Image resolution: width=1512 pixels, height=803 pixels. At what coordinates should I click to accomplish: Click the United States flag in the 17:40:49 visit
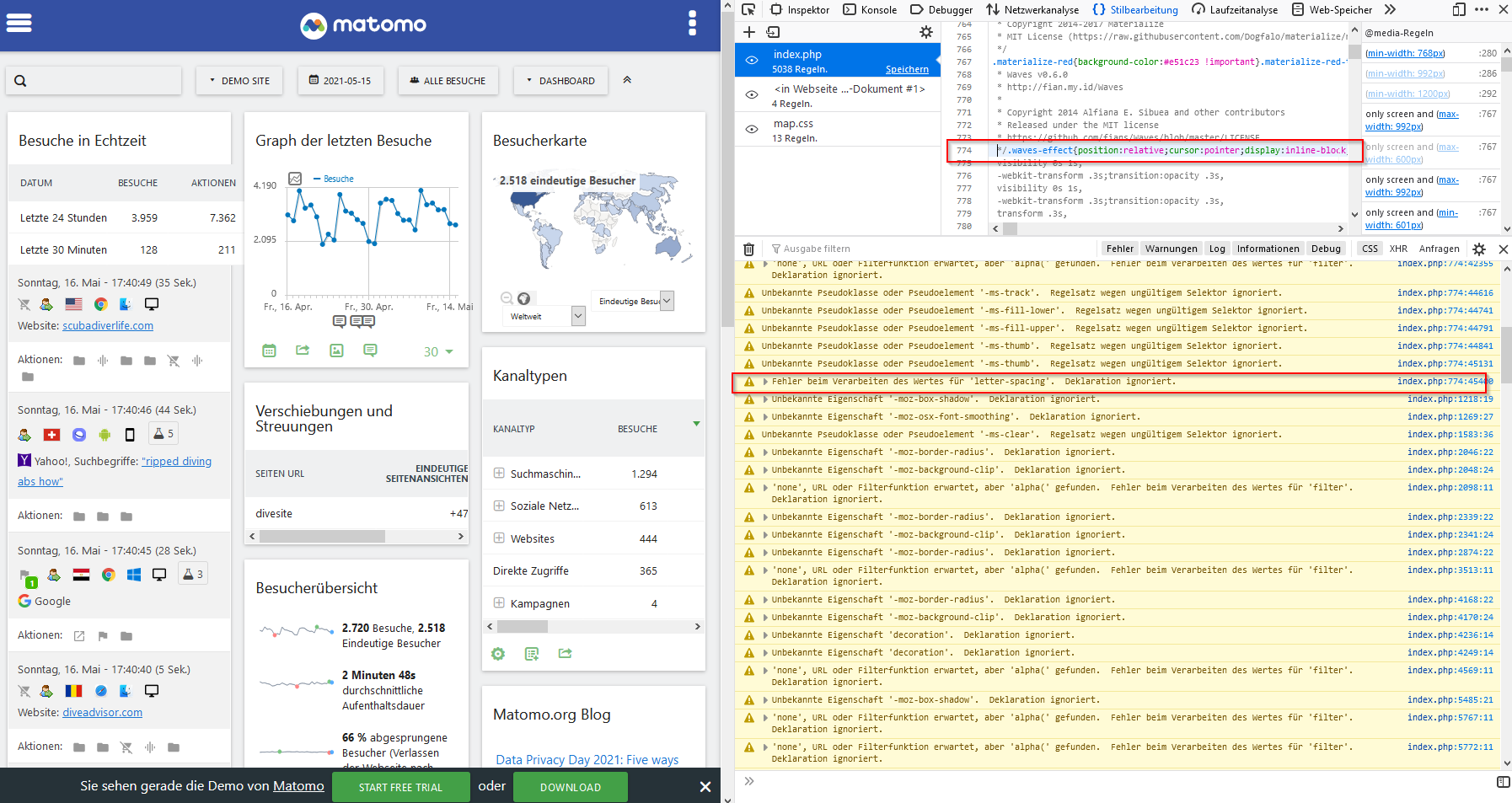click(73, 304)
